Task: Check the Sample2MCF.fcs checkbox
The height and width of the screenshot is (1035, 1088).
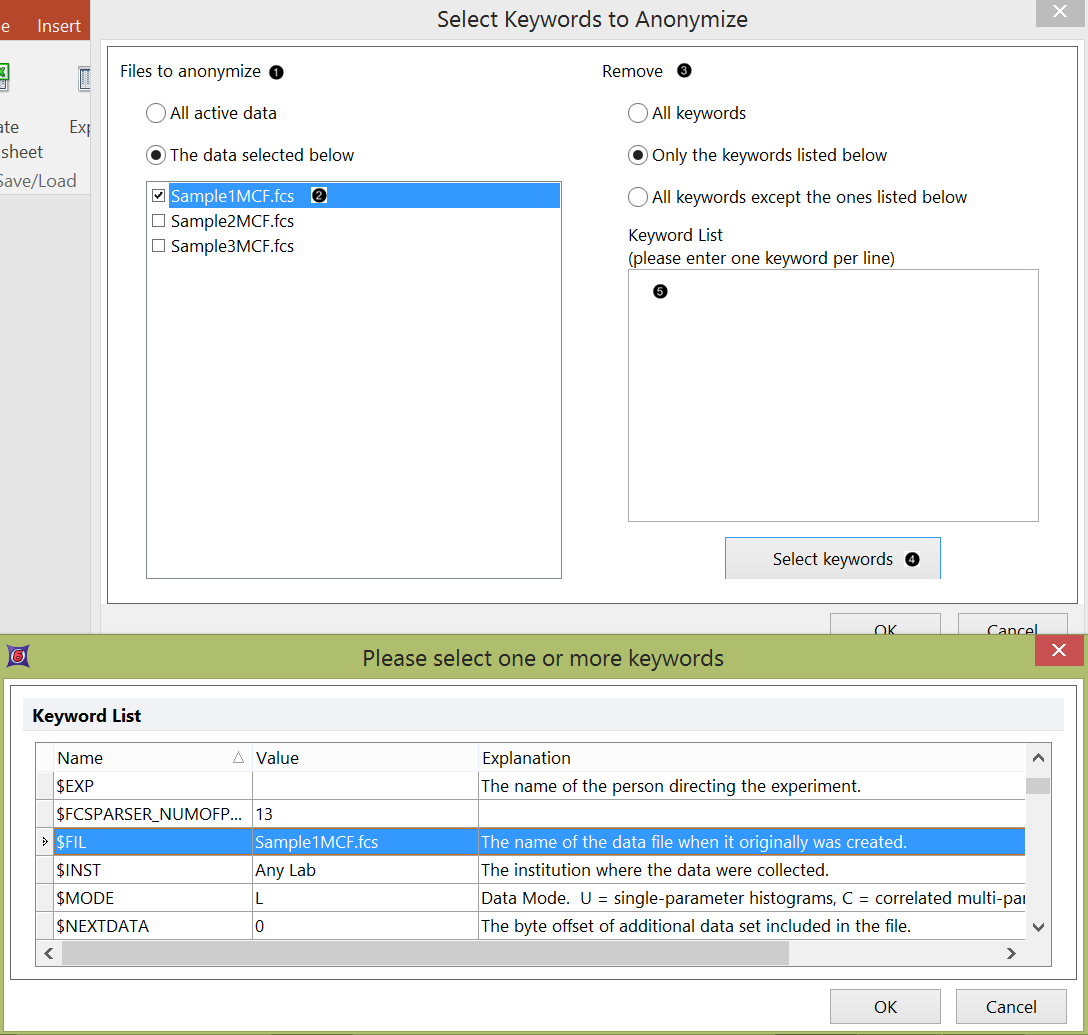Action: tap(158, 221)
